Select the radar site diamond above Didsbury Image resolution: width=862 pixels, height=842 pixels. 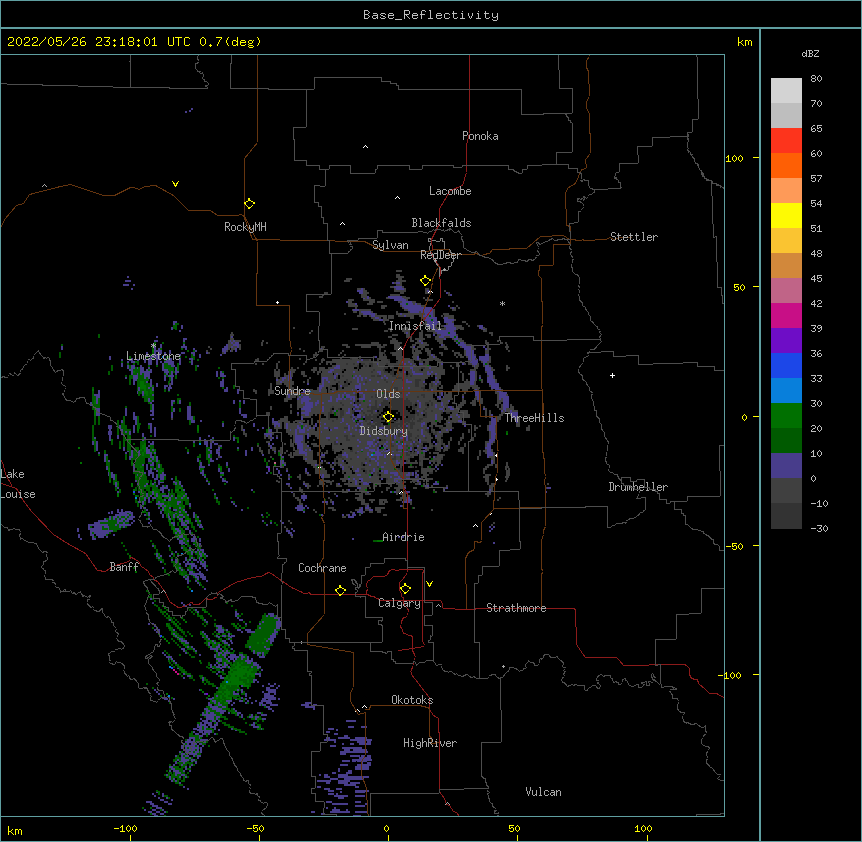click(x=388, y=417)
